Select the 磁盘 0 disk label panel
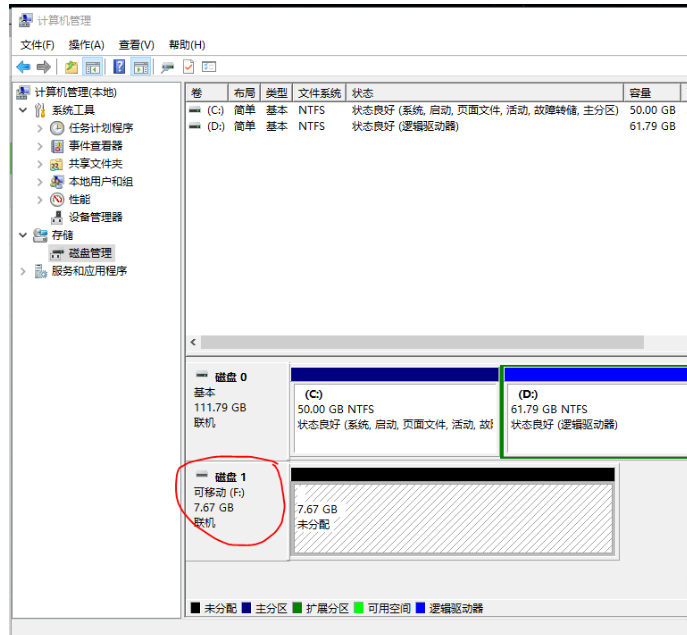The width and height of the screenshot is (687, 635). pyautogui.click(x=237, y=410)
